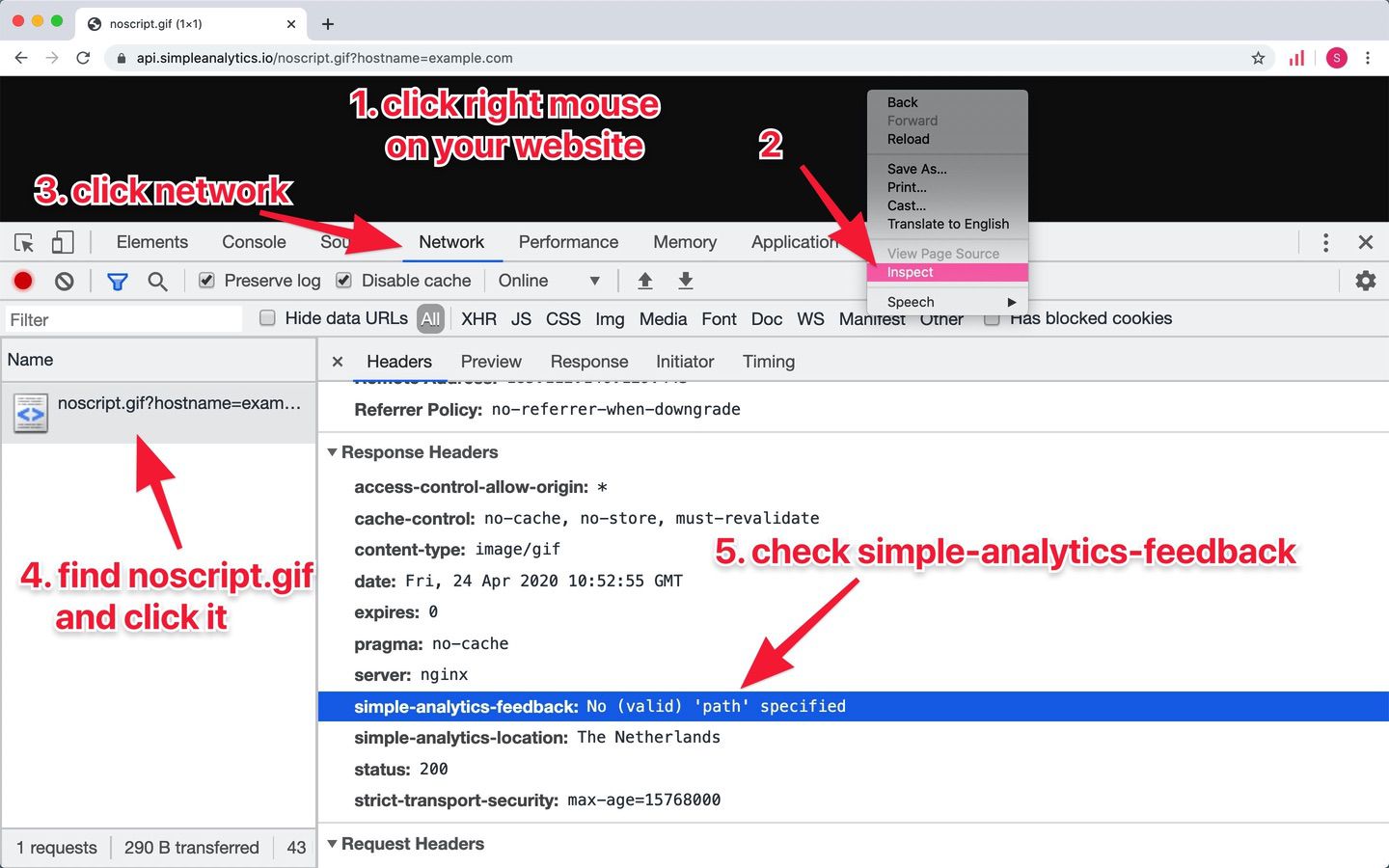Click the simple-analytics-location header row
Image resolution: width=1389 pixels, height=868 pixels.
[x=853, y=738]
